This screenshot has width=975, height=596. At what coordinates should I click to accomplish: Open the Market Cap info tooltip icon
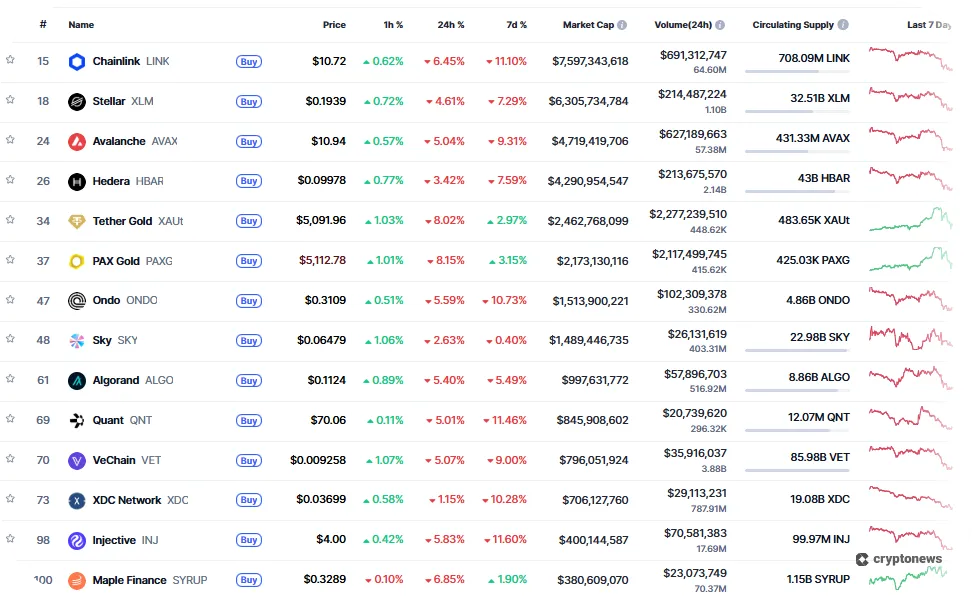tap(621, 24)
